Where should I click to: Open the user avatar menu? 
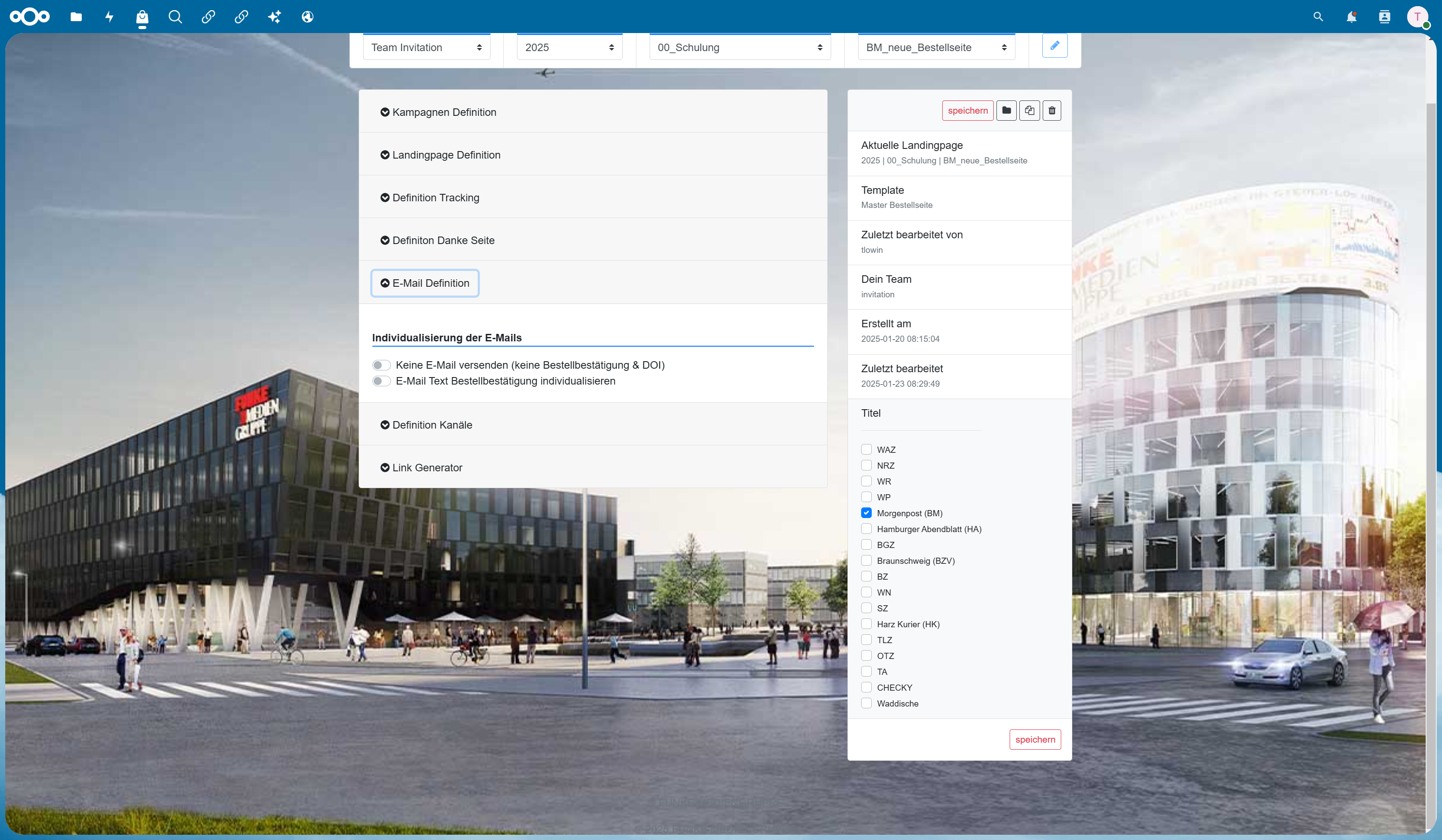(x=1417, y=17)
